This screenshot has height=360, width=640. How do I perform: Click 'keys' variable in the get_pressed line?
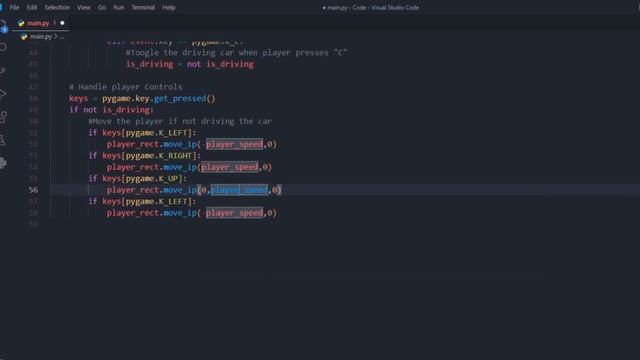coord(78,98)
